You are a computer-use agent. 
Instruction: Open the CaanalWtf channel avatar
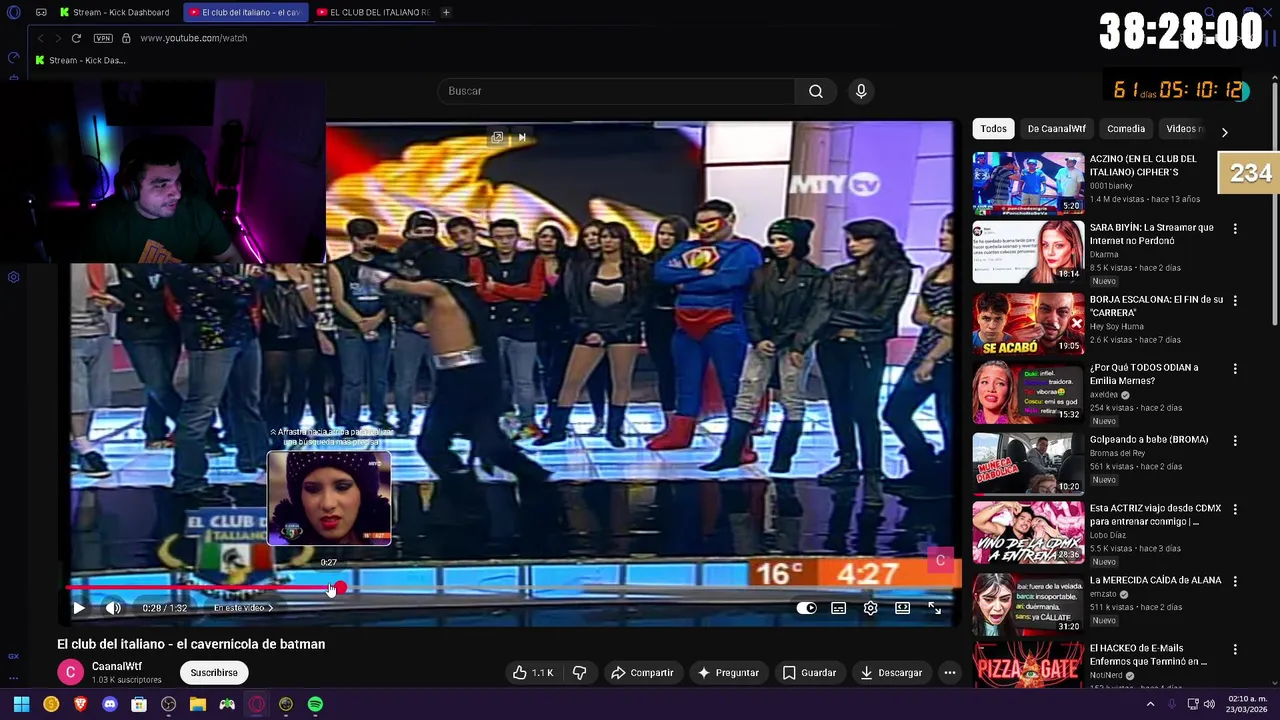pyautogui.click(x=70, y=673)
